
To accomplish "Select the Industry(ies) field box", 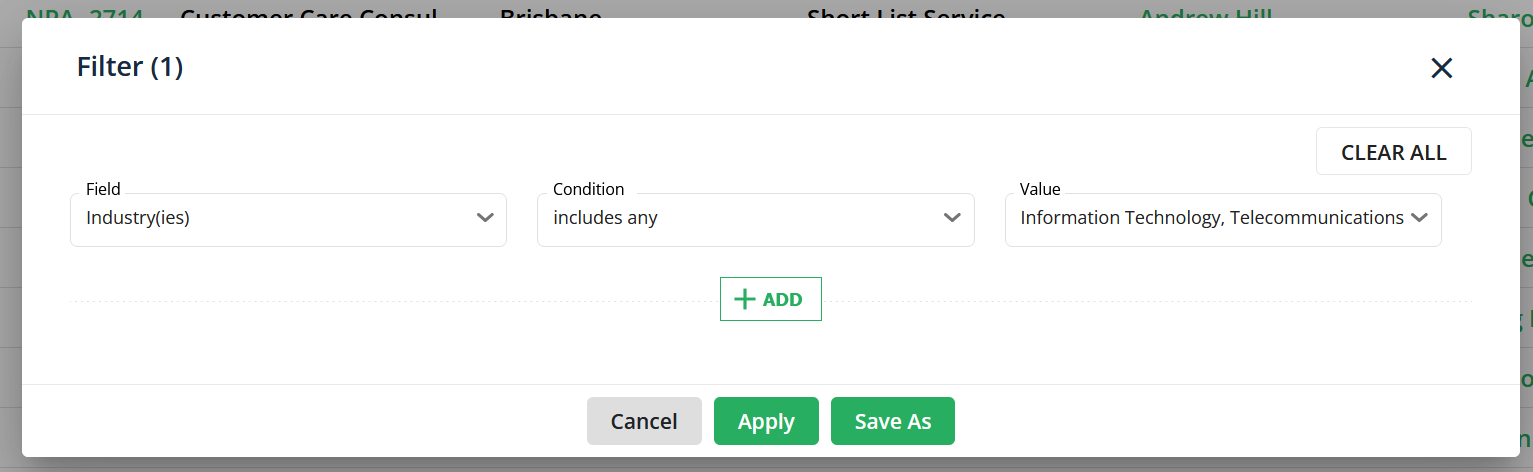I will click(288, 219).
